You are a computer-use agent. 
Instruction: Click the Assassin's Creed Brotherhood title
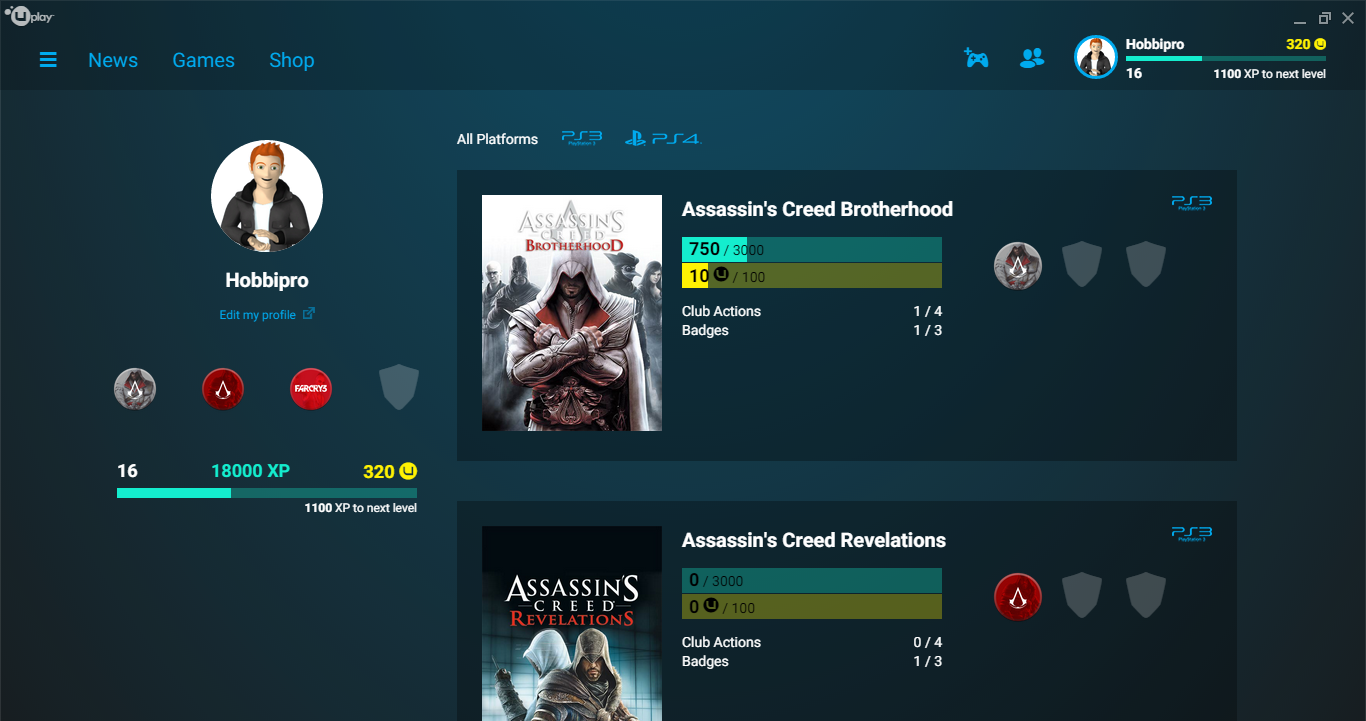tap(817, 209)
